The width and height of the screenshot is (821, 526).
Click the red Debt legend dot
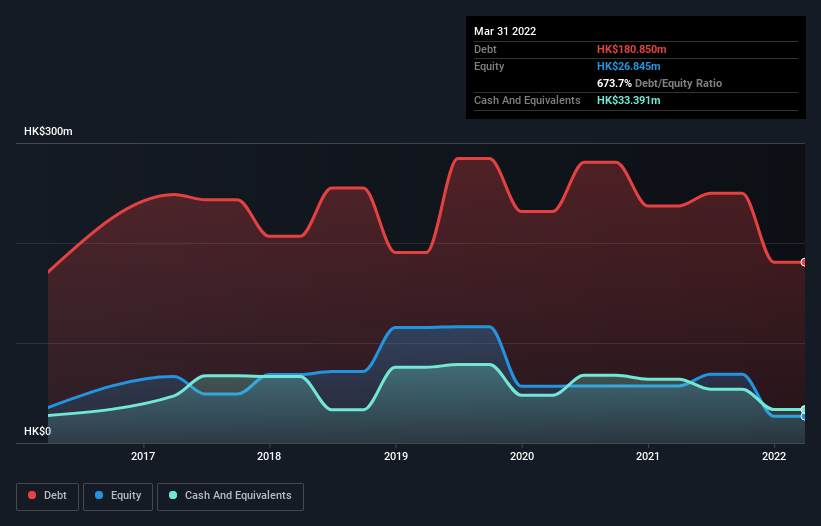click(32, 495)
